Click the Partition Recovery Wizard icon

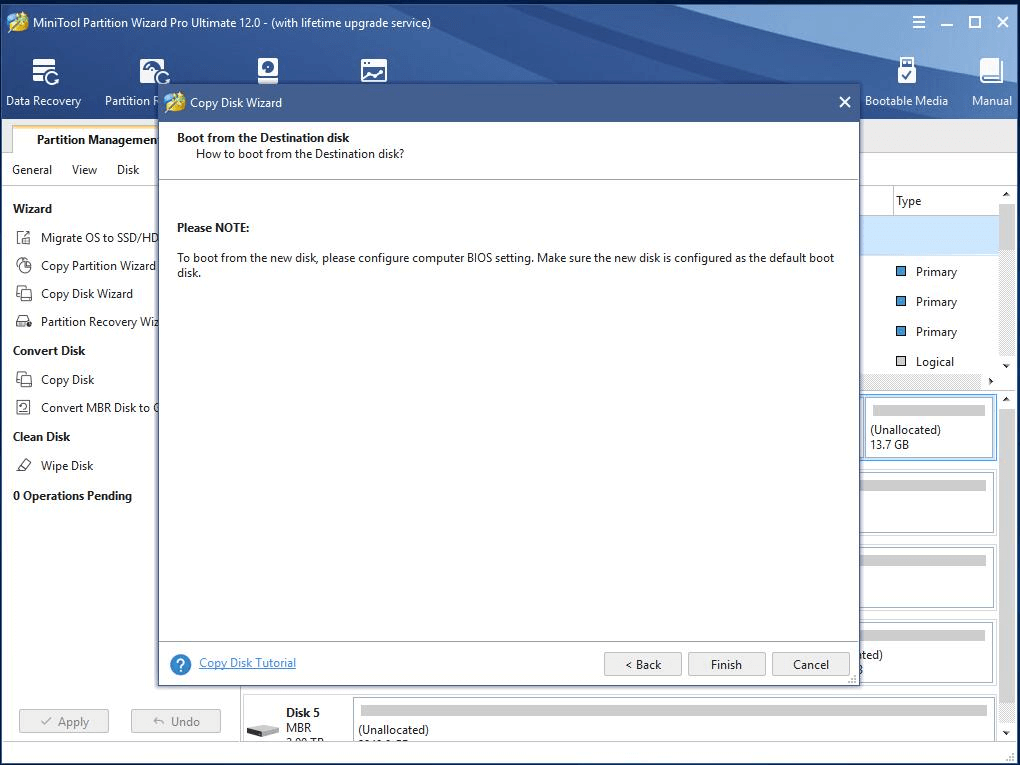[x=23, y=321]
